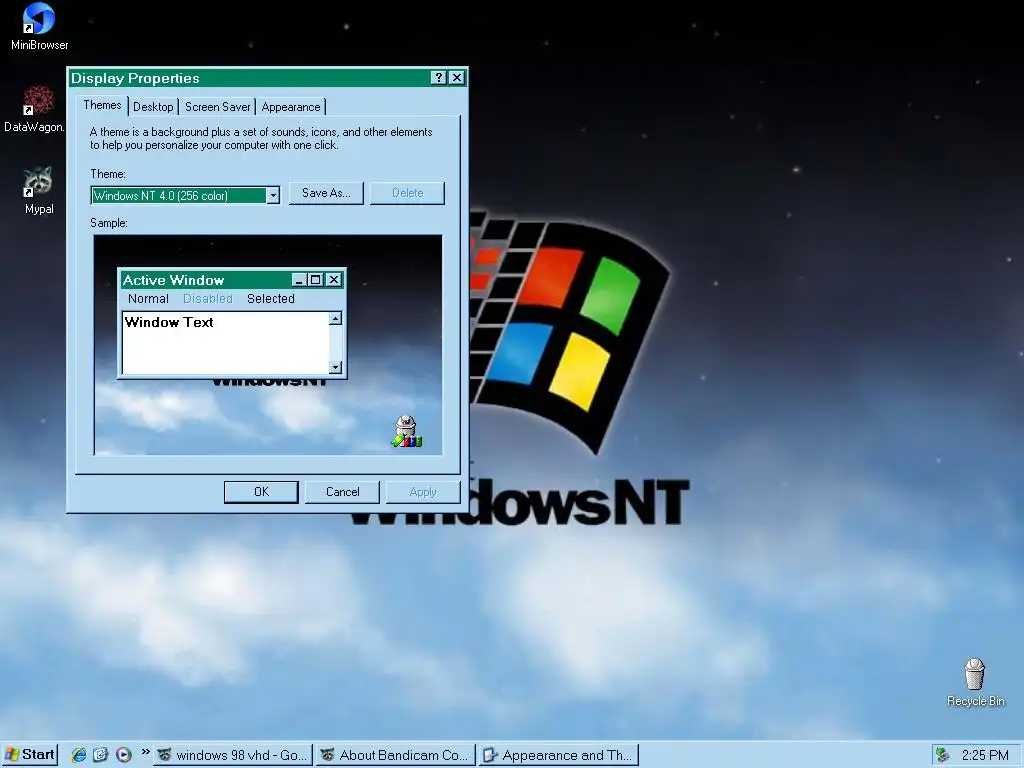The width and height of the screenshot is (1024, 768).
Task: Click the system tray icon beside the clock
Action: (x=943, y=755)
